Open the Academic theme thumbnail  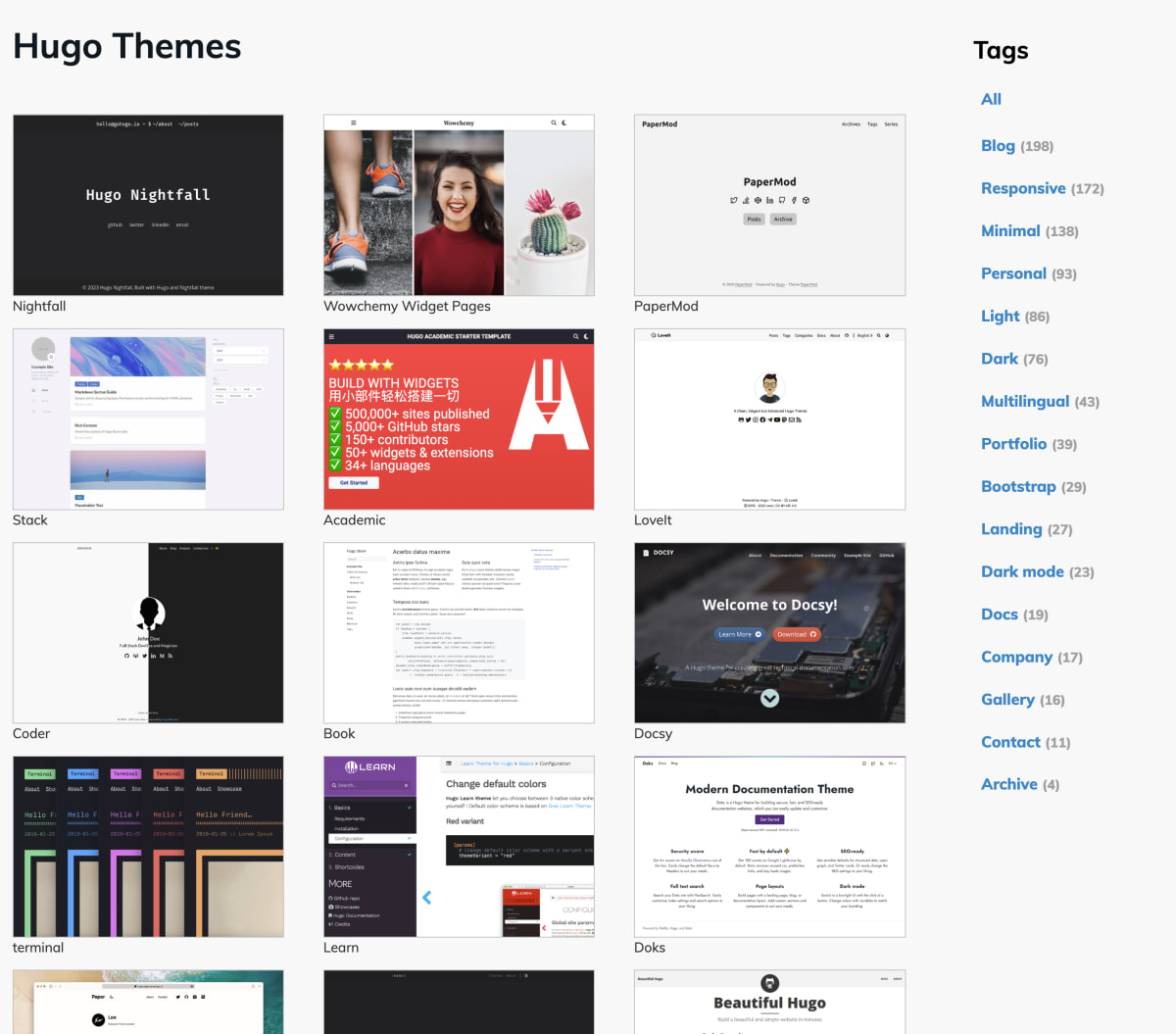coord(459,419)
